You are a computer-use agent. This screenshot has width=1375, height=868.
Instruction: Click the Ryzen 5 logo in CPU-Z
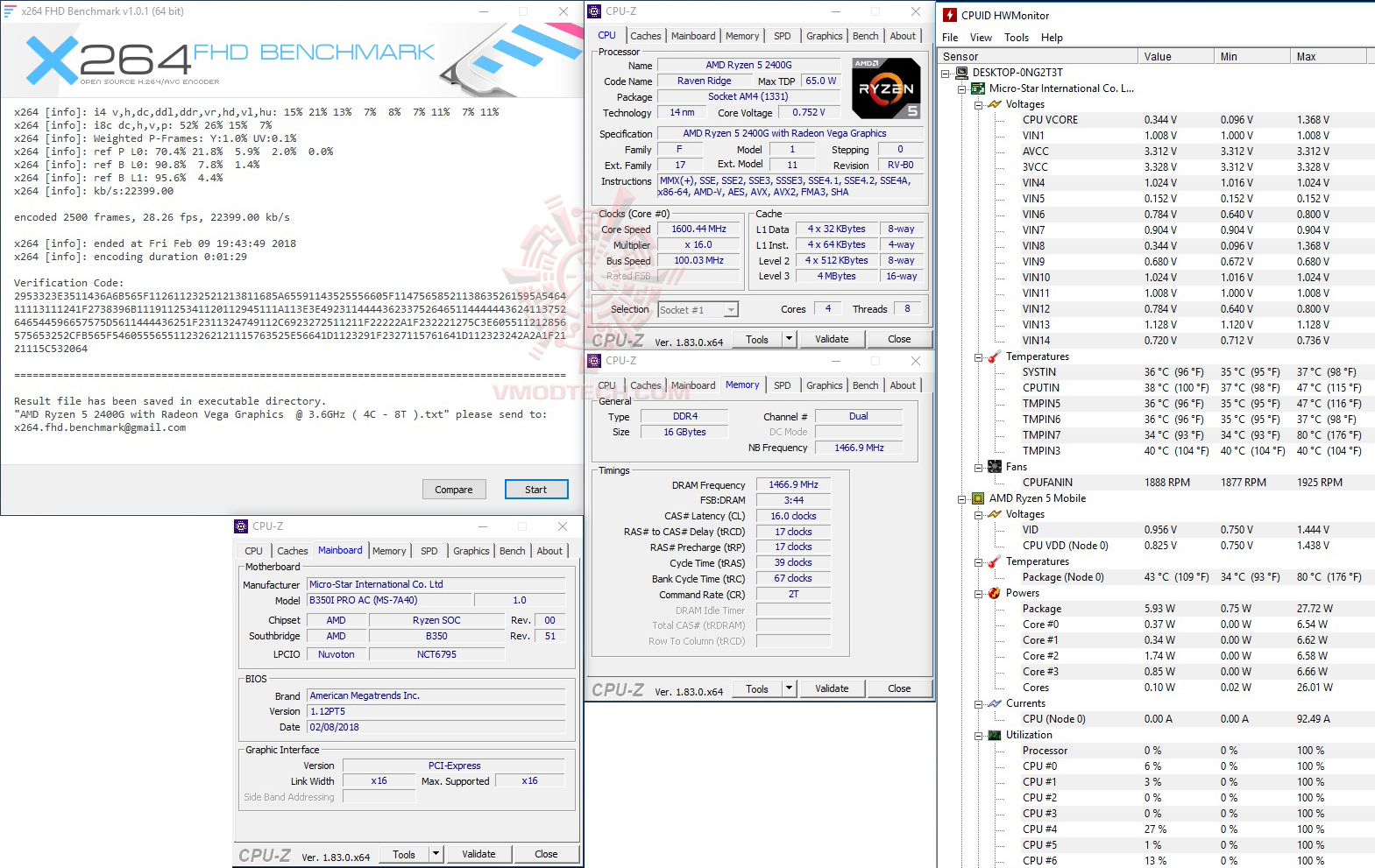point(887,88)
